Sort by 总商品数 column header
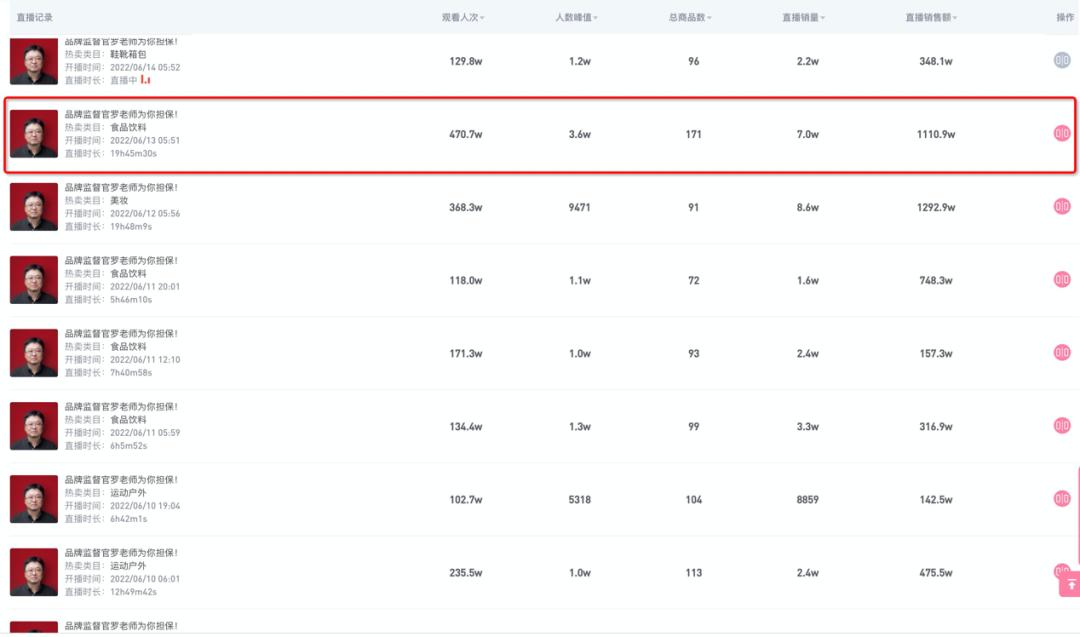The height and width of the screenshot is (637, 1080). coord(690,18)
